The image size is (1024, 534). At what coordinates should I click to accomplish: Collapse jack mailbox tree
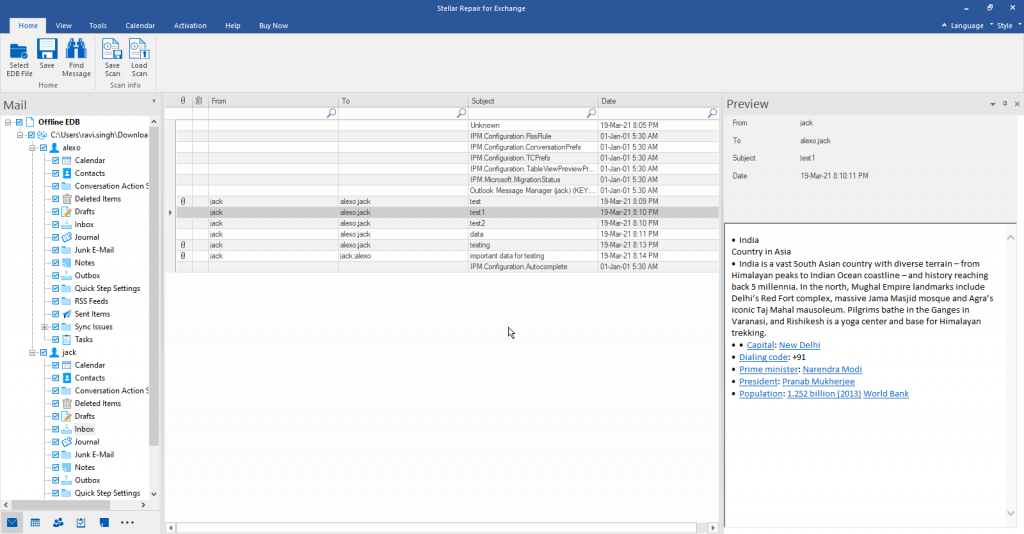point(32,352)
